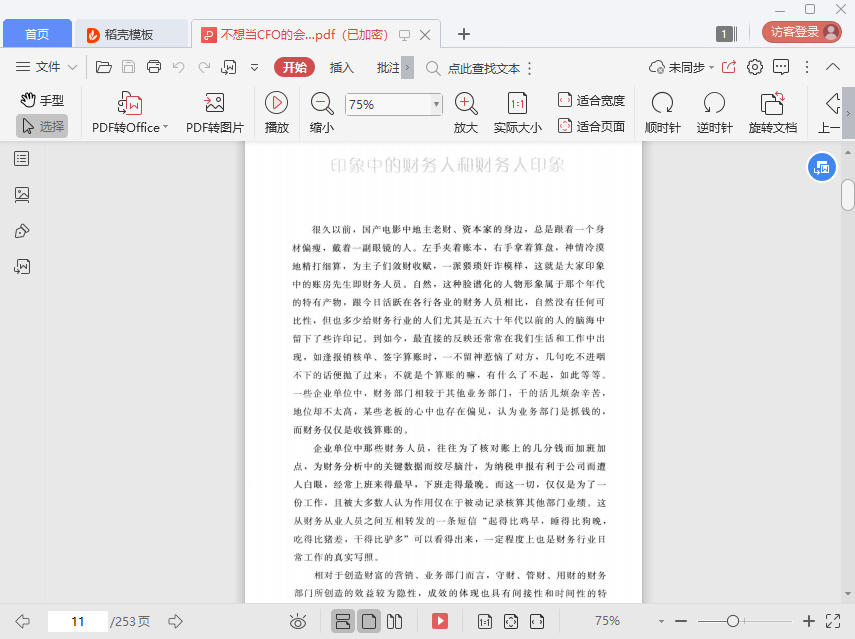Click the save icon in toolbar
Image resolution: width=855 pixels, height=639 pixels.
[x=129, y=67]
